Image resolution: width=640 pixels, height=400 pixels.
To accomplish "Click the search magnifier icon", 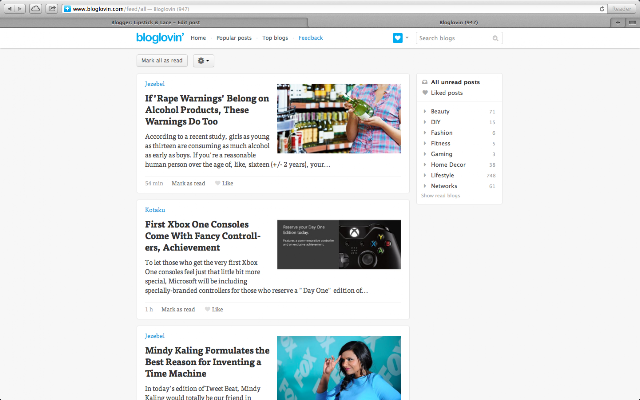I will click(495, 38).
